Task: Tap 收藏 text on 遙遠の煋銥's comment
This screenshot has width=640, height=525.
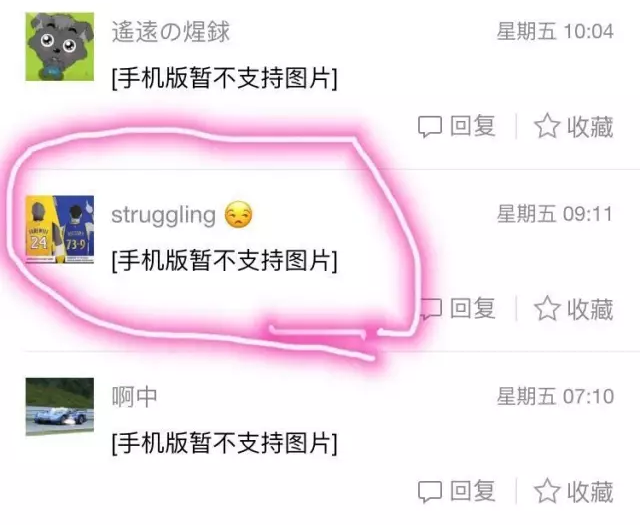Action: click(x=590, y=127)
